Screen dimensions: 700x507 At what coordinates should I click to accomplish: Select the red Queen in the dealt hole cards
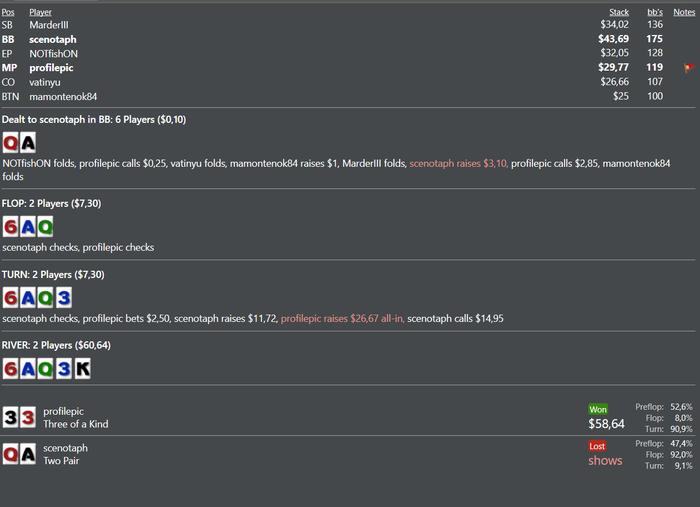(x=11, y=143)
